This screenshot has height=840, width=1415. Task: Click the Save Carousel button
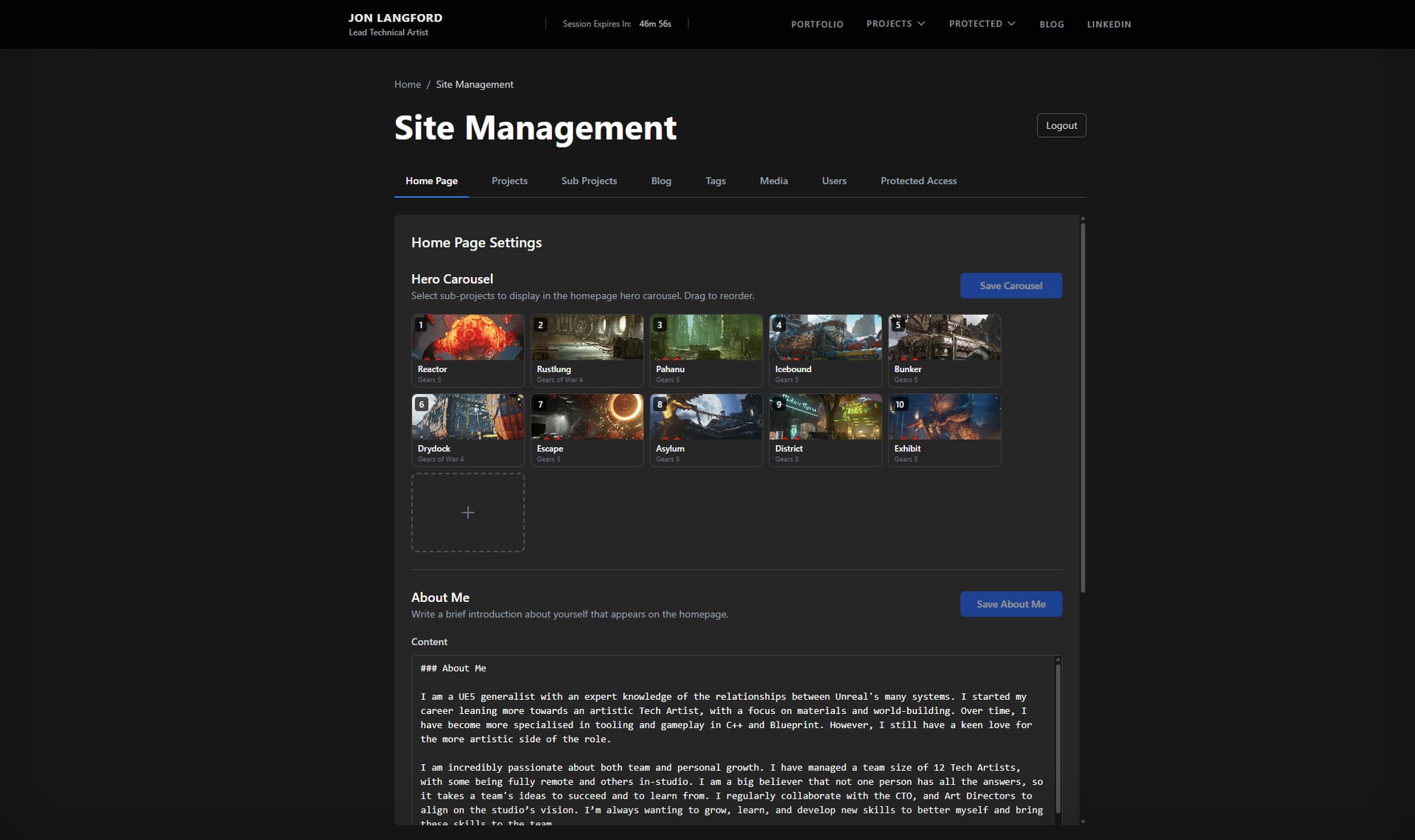1010,285
